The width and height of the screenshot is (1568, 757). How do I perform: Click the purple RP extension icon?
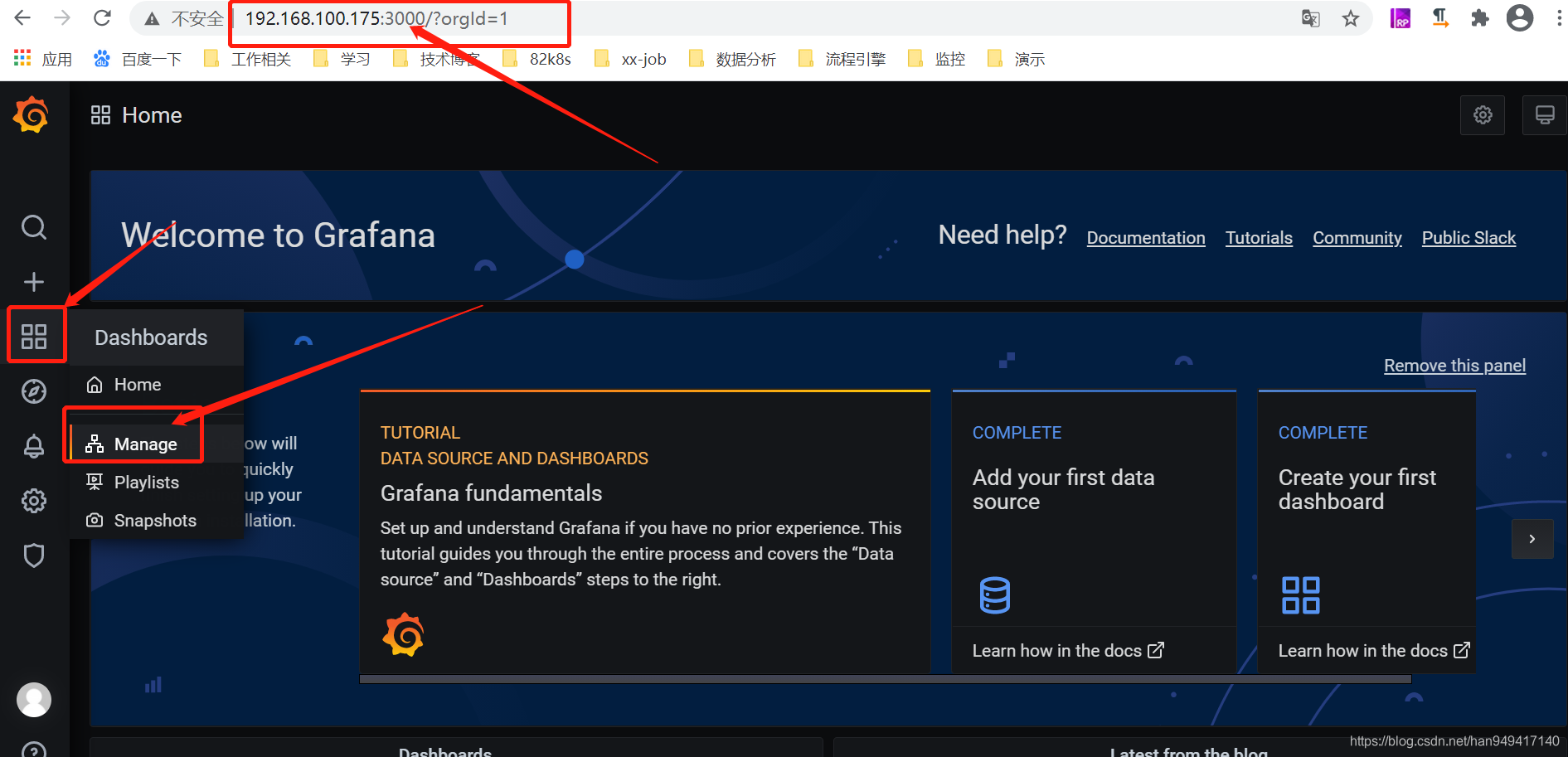(x=1401, y=18)
